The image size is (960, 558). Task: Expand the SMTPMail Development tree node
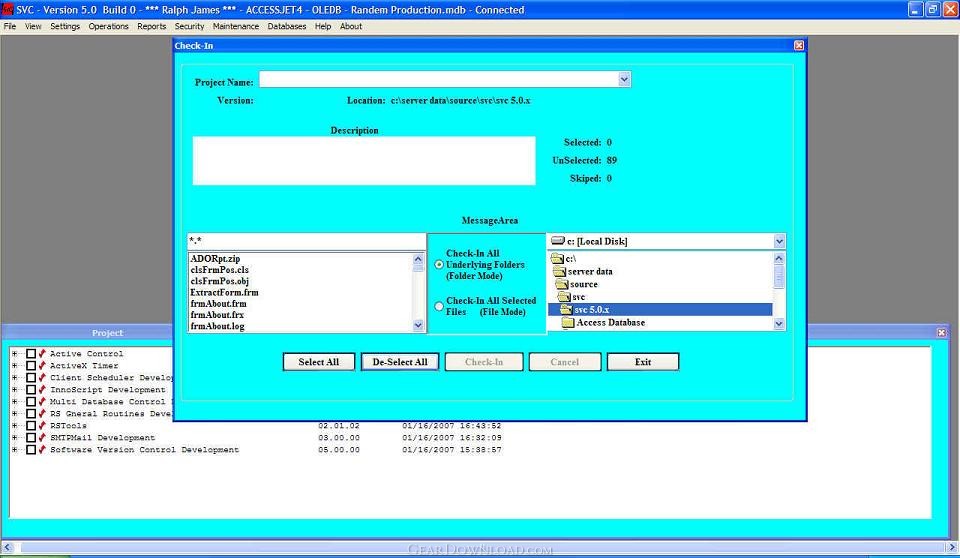(x=15, y=437)
